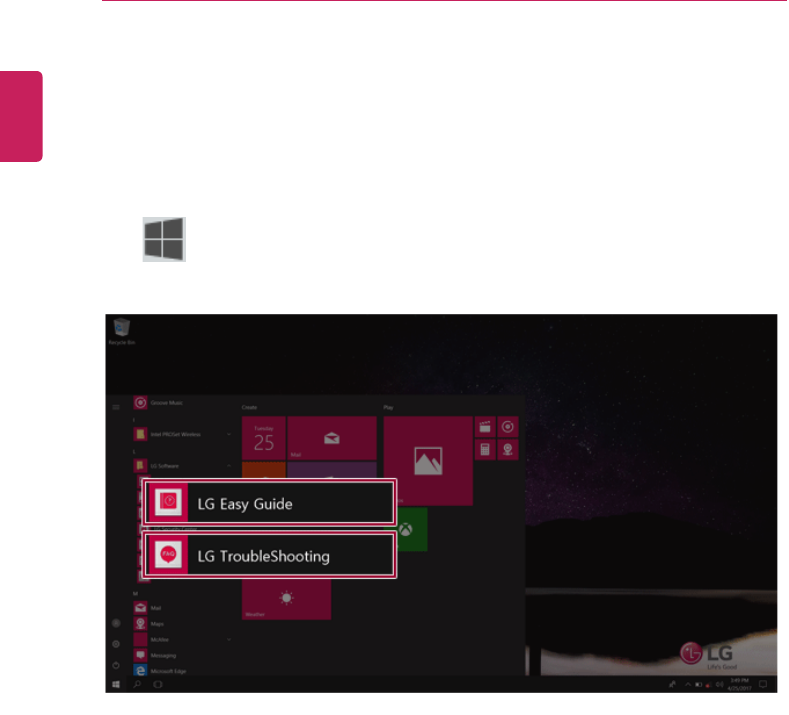Open the Calculator small tile
This screenshot has height=715, width=789.
tap(485, 449)
